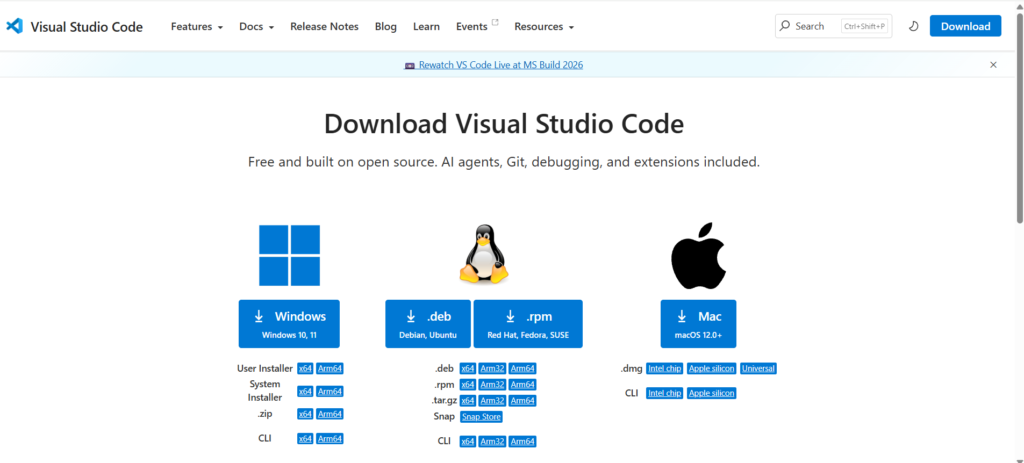1024x463 pixels.
Task: Click the blue Download button in the header
Action: (965, 26)
